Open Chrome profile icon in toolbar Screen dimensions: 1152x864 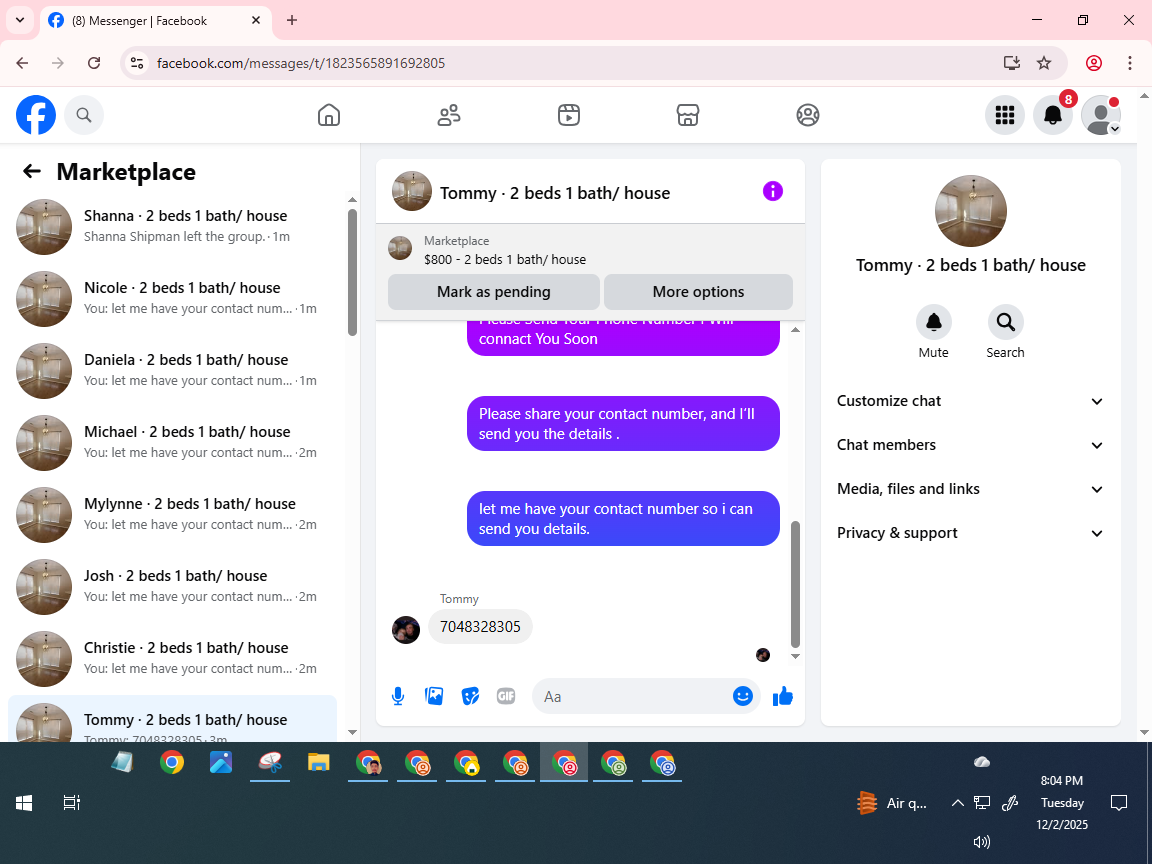(1094, 63)
